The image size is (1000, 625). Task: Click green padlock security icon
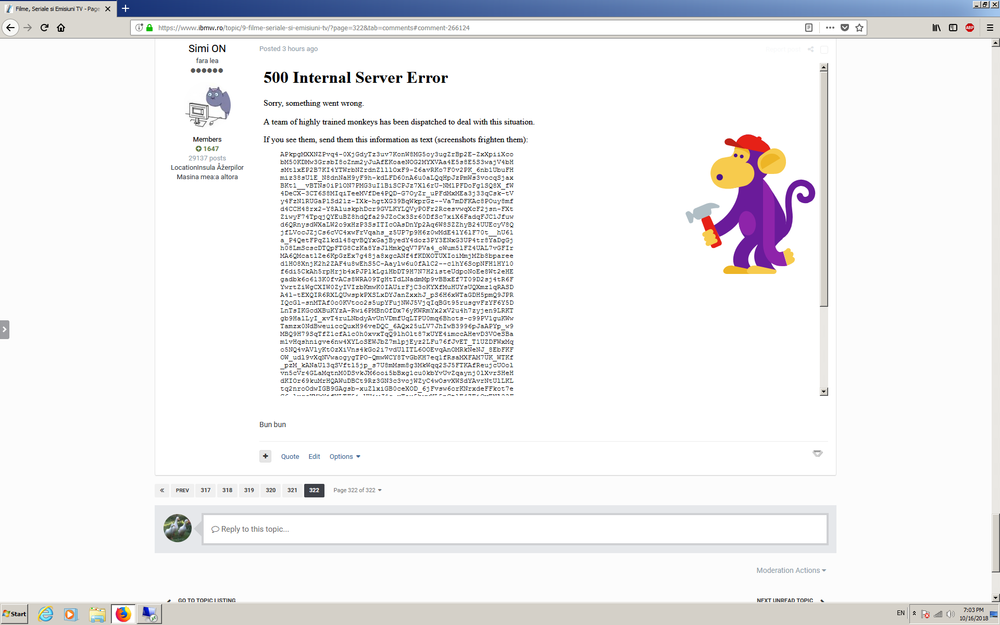coord(149,27)
